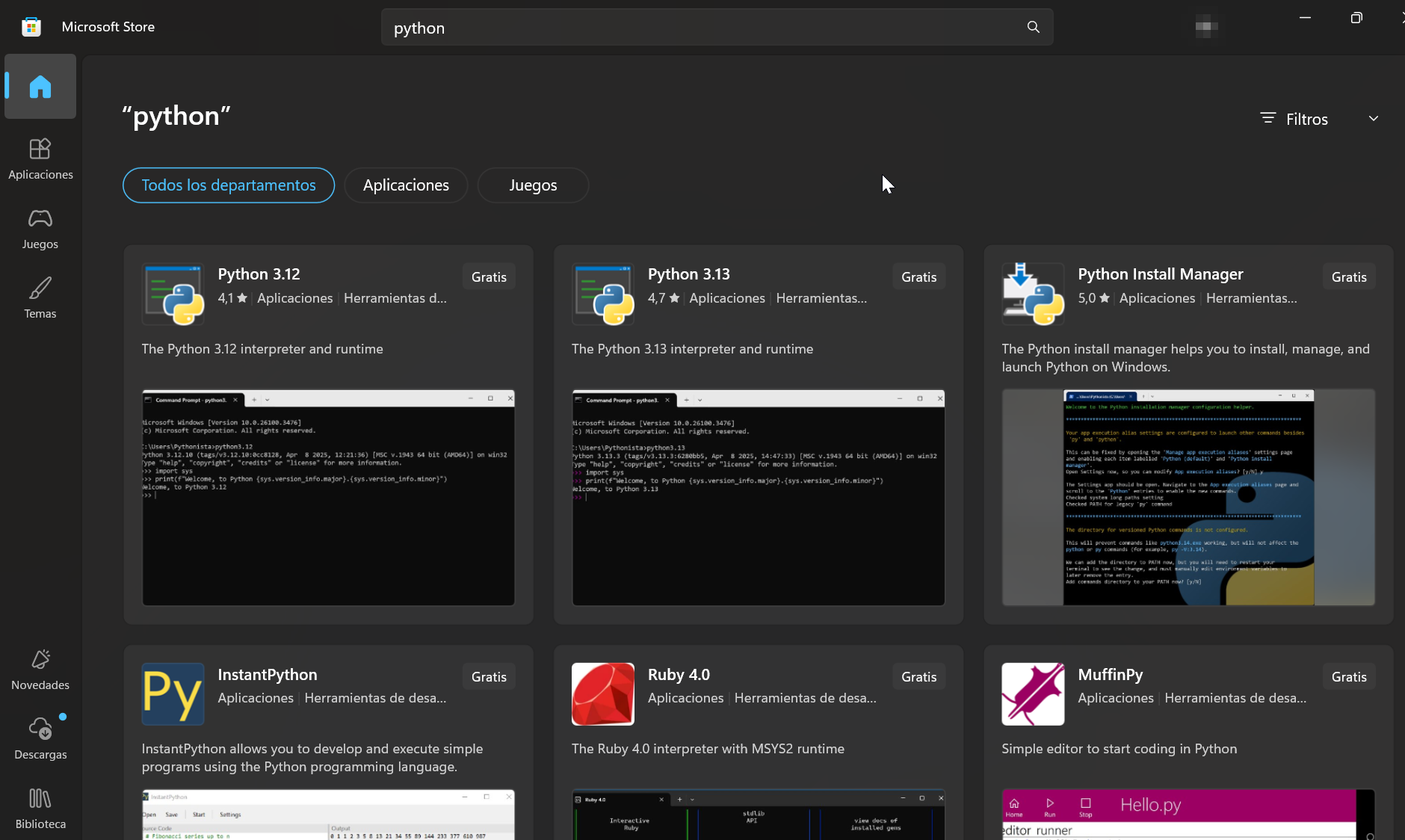Click the InstantPython app icon
This screenshot has height=840, width=1405.
tap(173, 694)
